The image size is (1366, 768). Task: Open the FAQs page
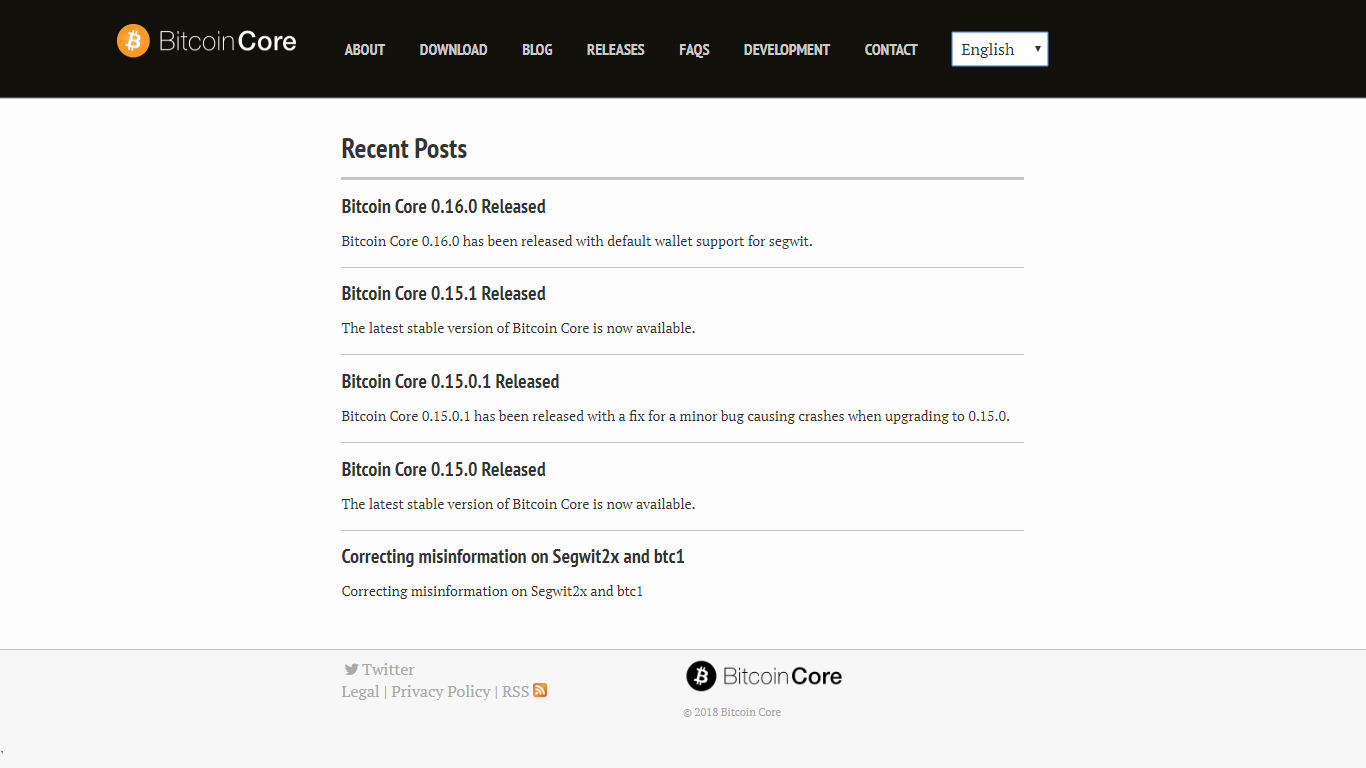(694, 50)
